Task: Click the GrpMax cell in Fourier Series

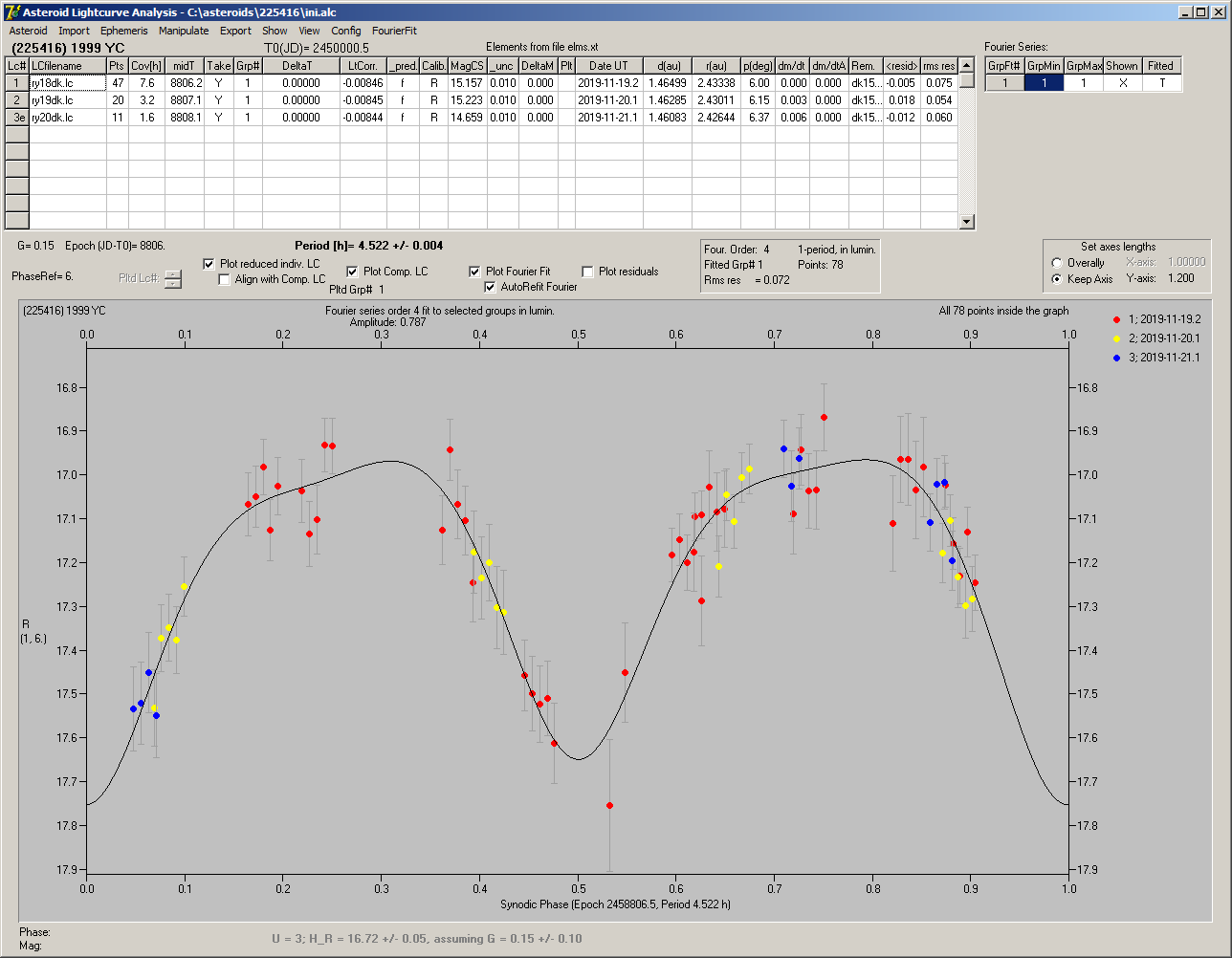Action: point(1084,83)
